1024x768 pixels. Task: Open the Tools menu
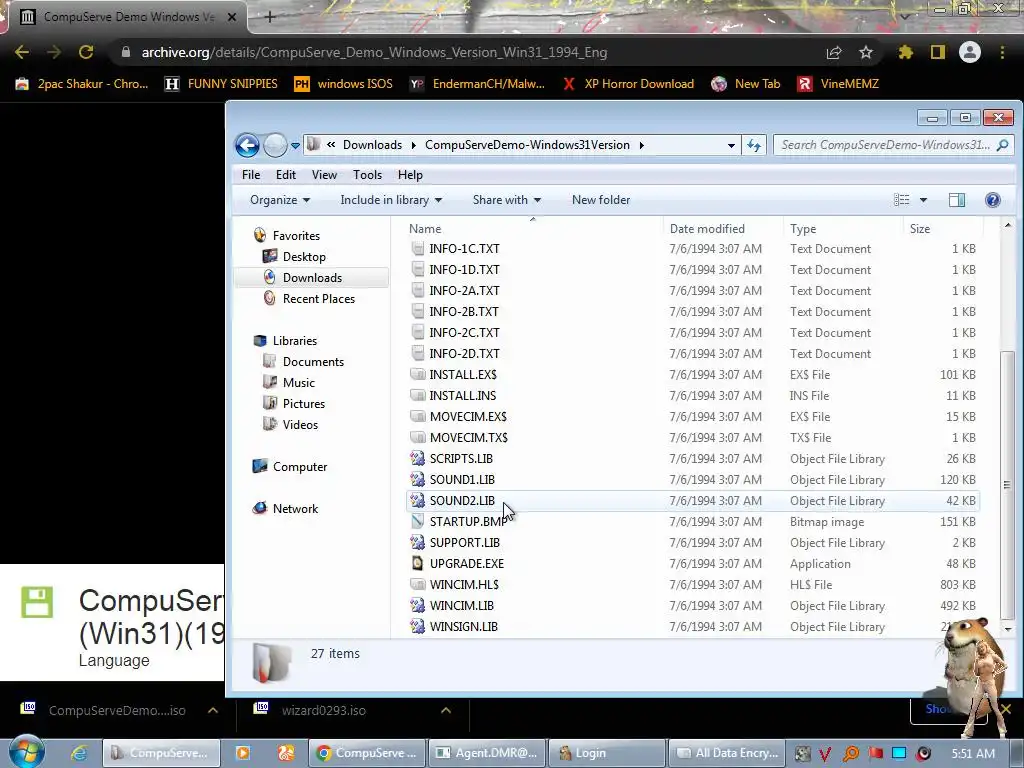(367, 175)
